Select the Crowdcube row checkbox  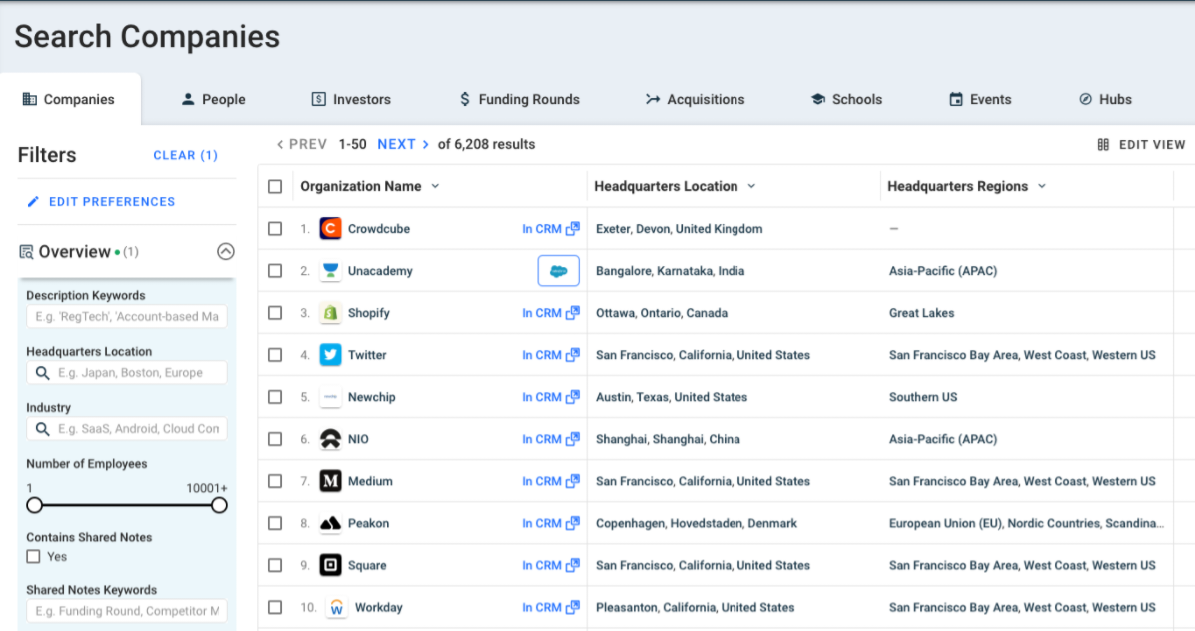[x=275, y=229]
